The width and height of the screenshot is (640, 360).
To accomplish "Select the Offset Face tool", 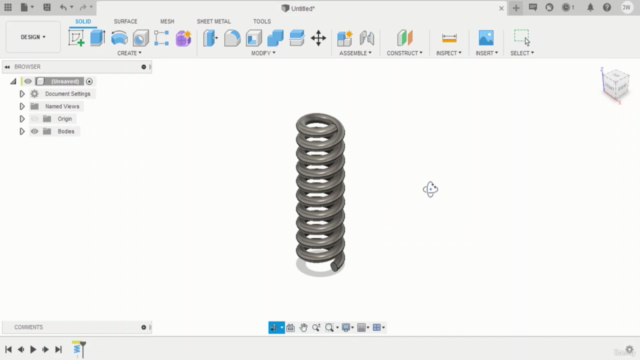I will (297, 38).
